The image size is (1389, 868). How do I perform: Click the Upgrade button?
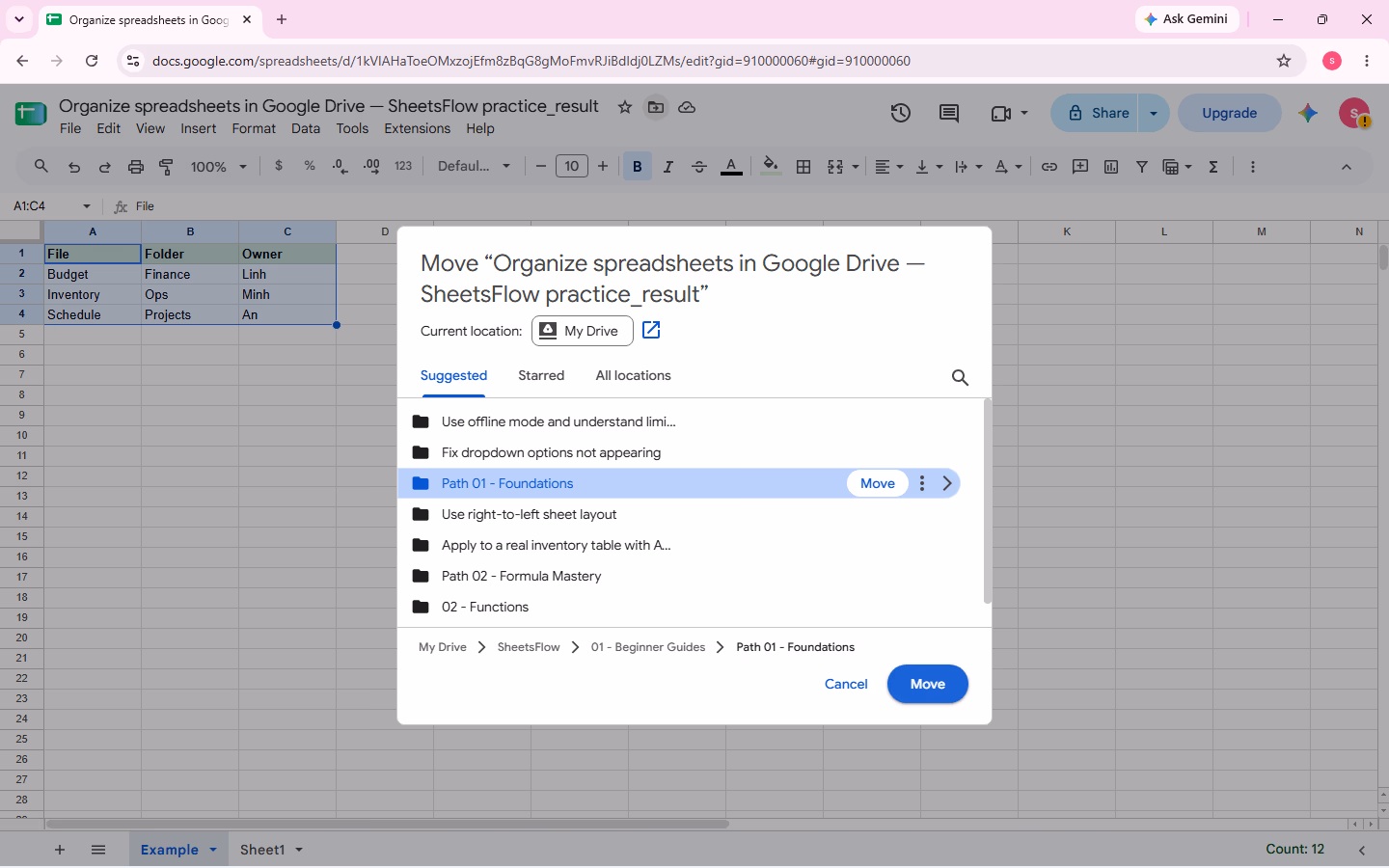coord(1229,113)
